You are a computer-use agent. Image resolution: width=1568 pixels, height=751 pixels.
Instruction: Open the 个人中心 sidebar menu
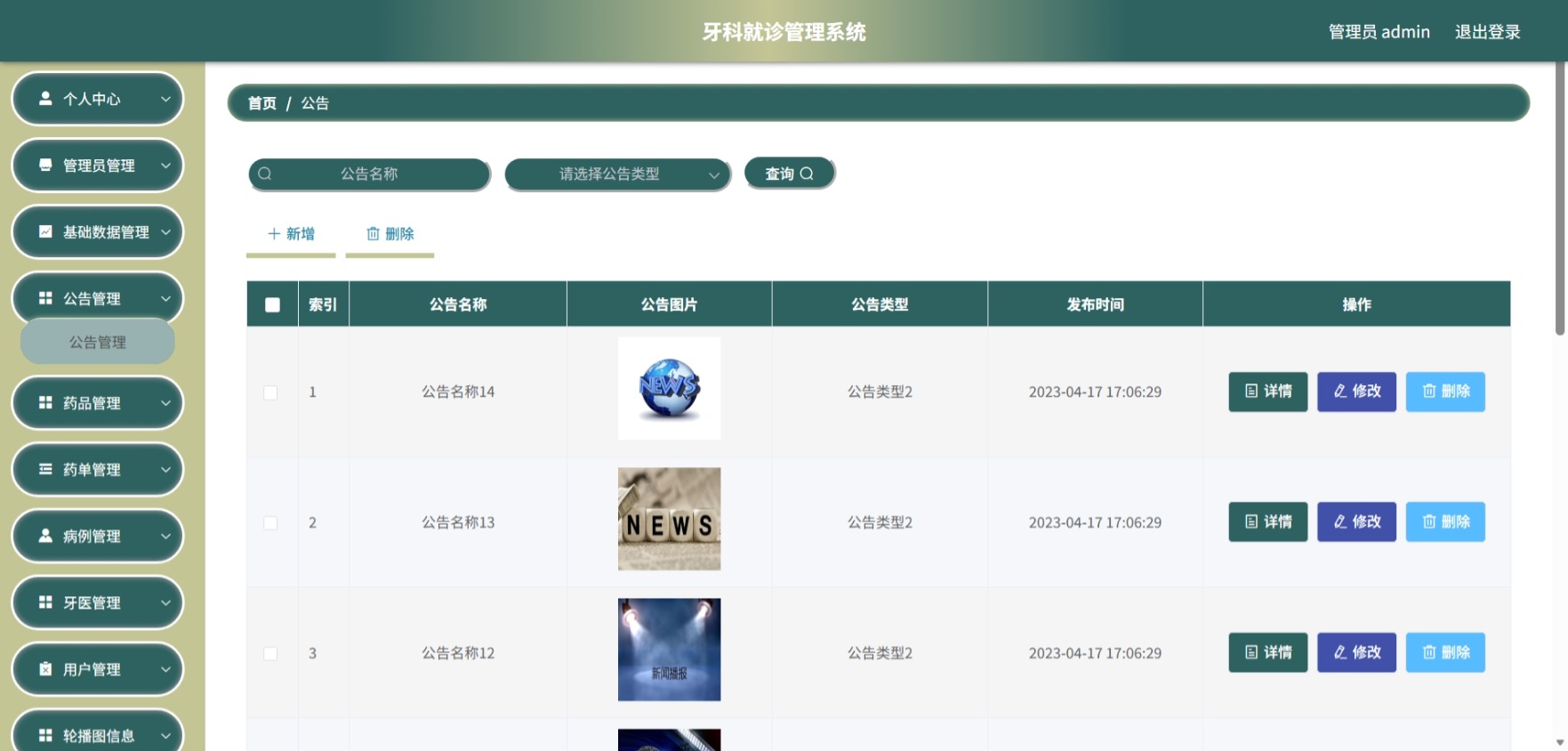point(97,99)
